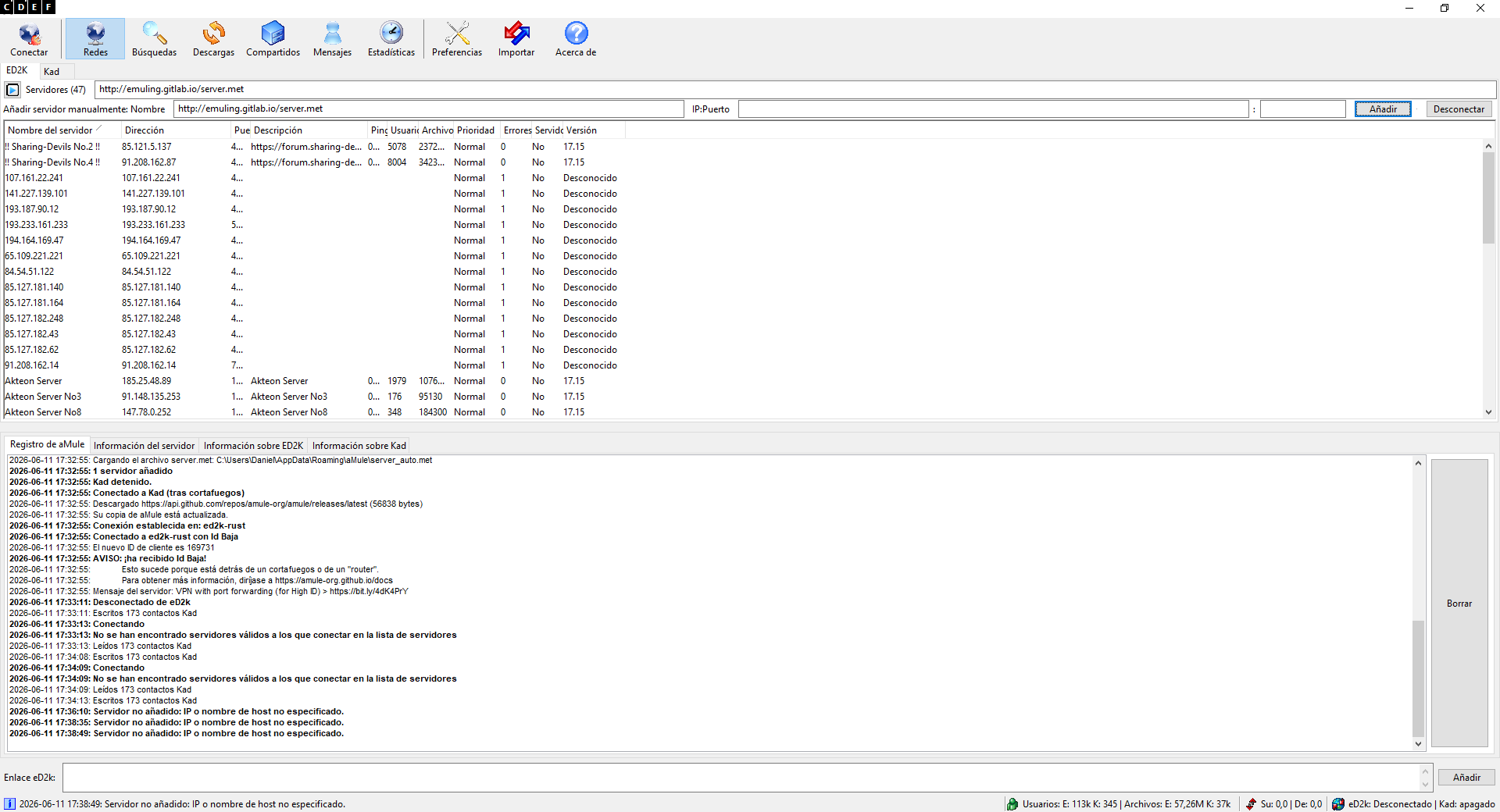Open the Acerca de about dialog
Viewport: 1500px width, 812px height.
(576, 39)
